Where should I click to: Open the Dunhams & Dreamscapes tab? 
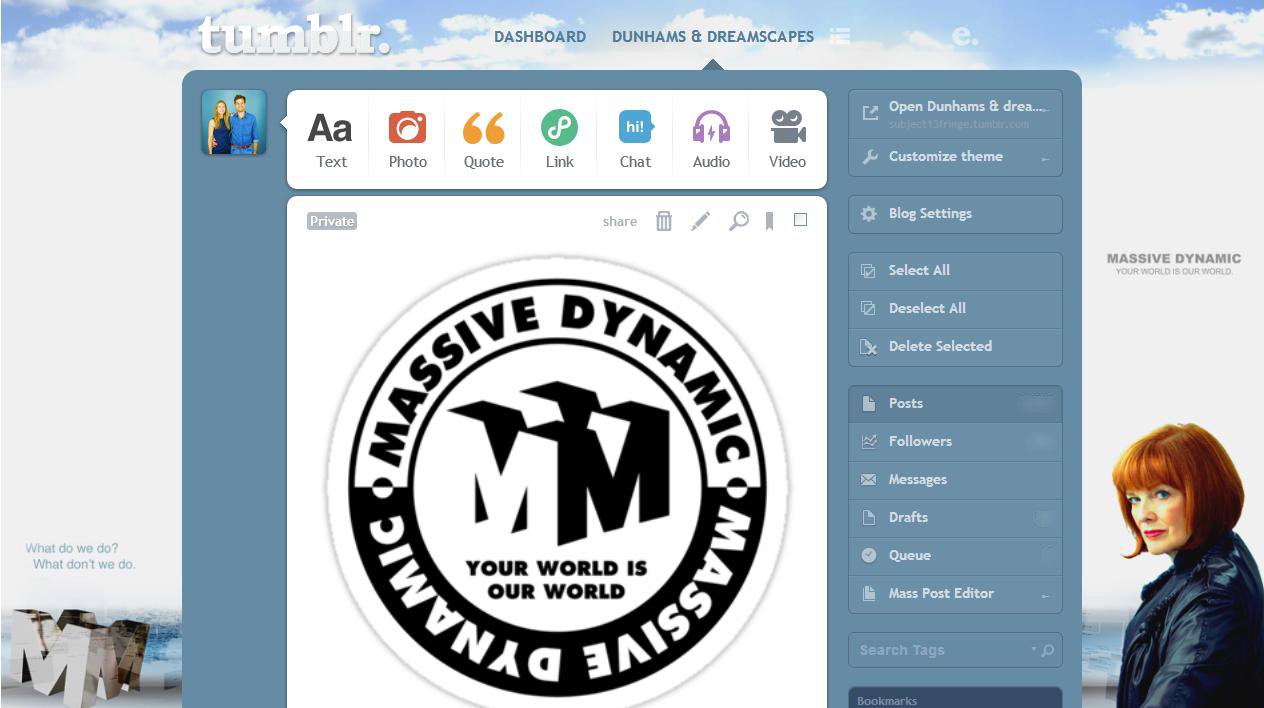[713, 37]
